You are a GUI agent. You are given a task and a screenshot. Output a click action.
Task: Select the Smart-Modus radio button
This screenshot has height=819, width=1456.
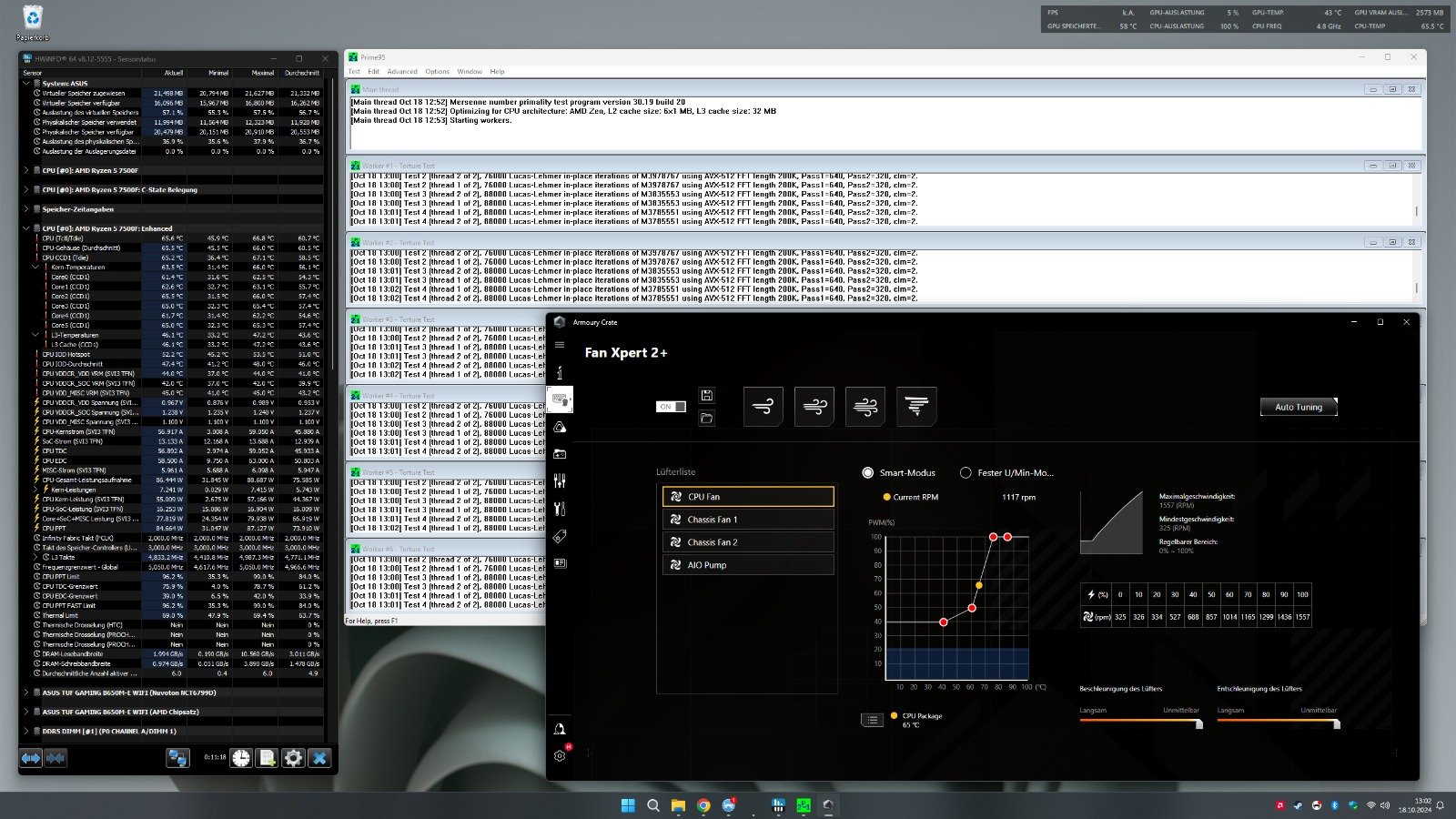[x=868, y=472]
